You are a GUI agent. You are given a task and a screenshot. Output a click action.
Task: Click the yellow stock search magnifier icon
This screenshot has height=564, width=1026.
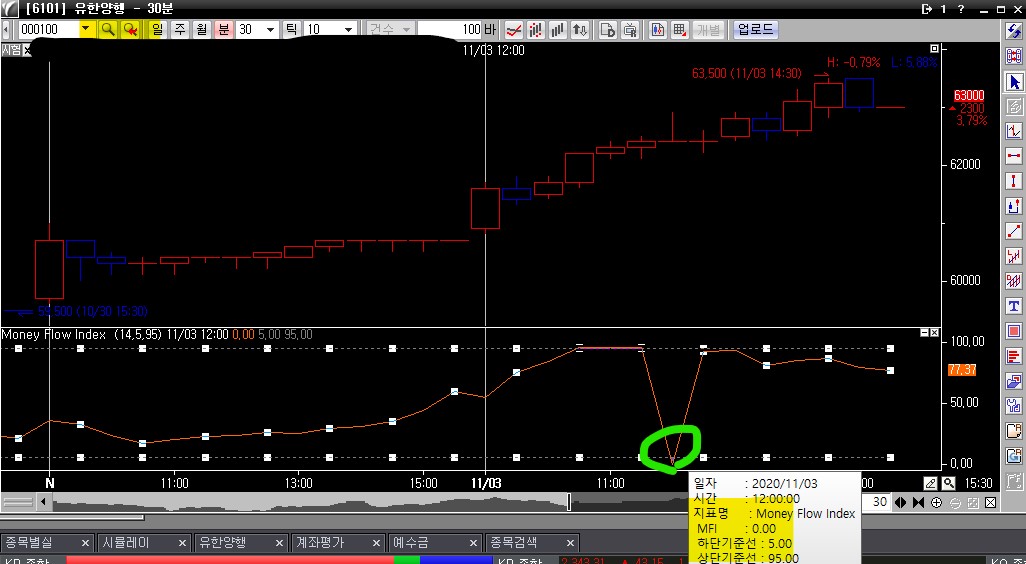107,29
